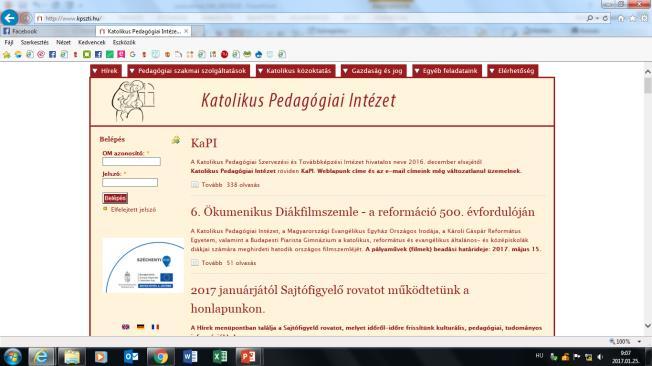Switch to the Facebook tab
Viewport: 652px width, 366px height.
tap(48, 31)
